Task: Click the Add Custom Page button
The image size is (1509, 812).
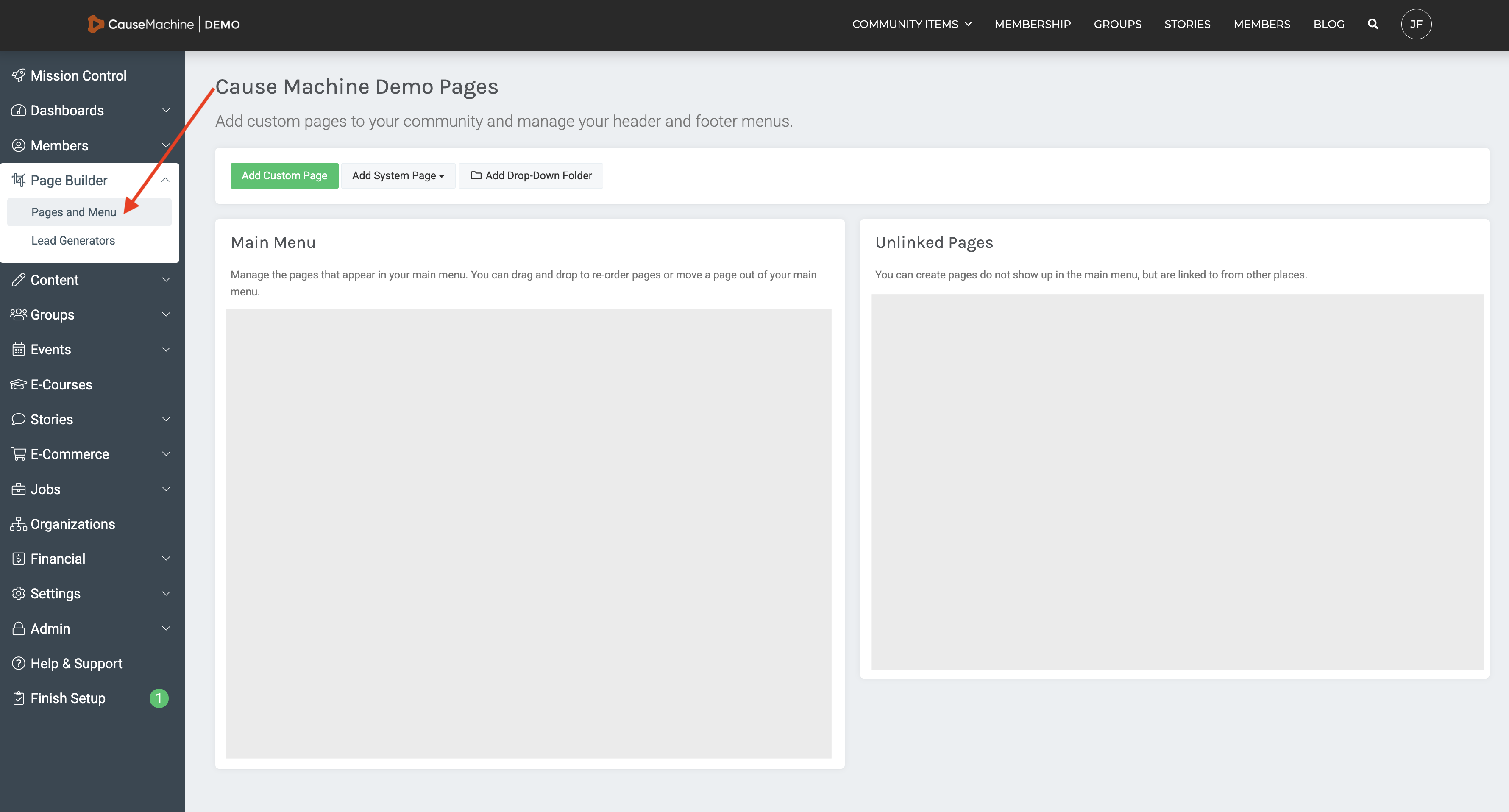Action: click(x=284, y=176)
